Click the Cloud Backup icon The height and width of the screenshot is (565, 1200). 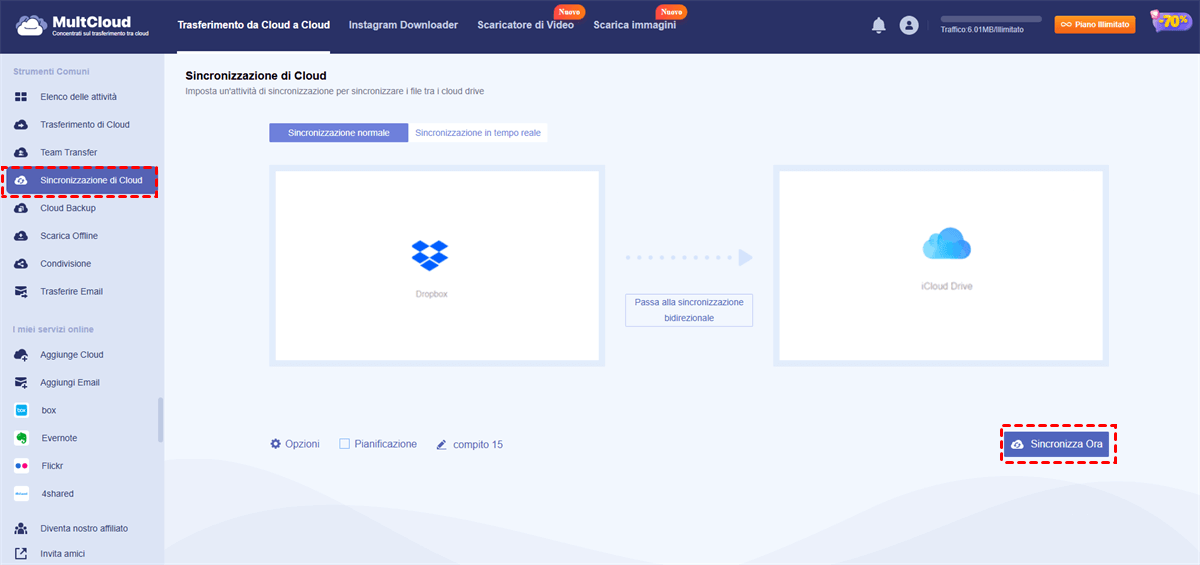point(21,208)
